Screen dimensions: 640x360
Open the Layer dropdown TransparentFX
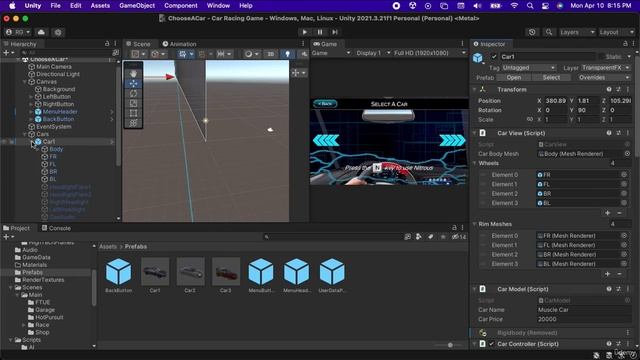point(606,68)
